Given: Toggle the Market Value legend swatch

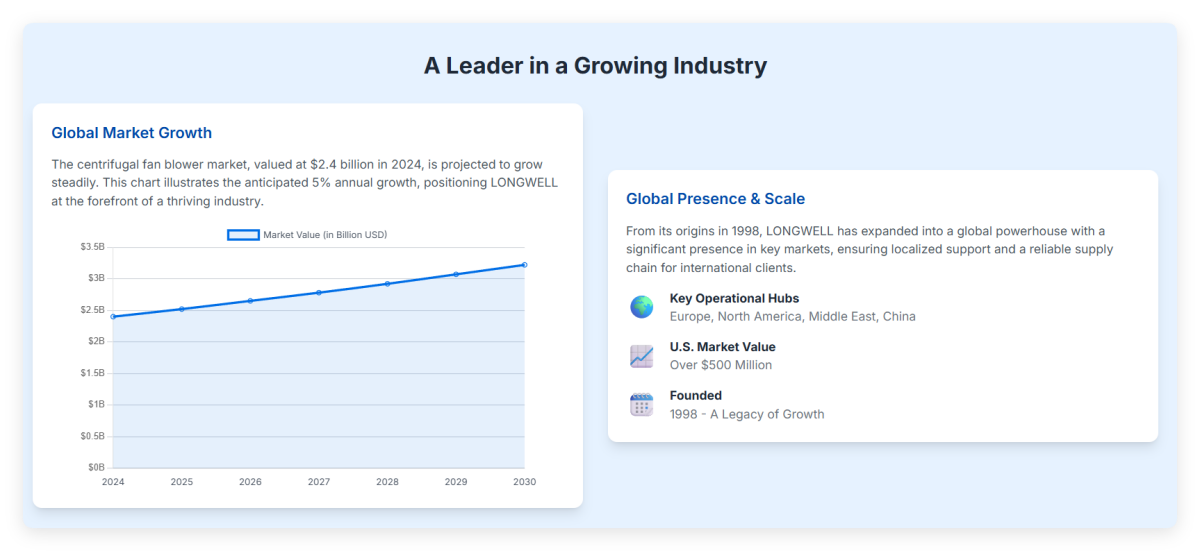Looking at the screenshot, I should [243, 235].
